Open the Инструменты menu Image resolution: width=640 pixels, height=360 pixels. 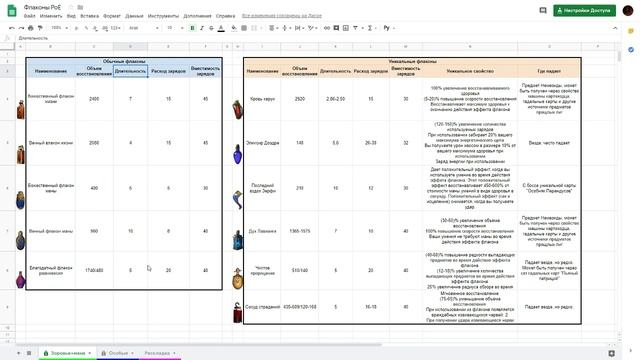[163, 16]
